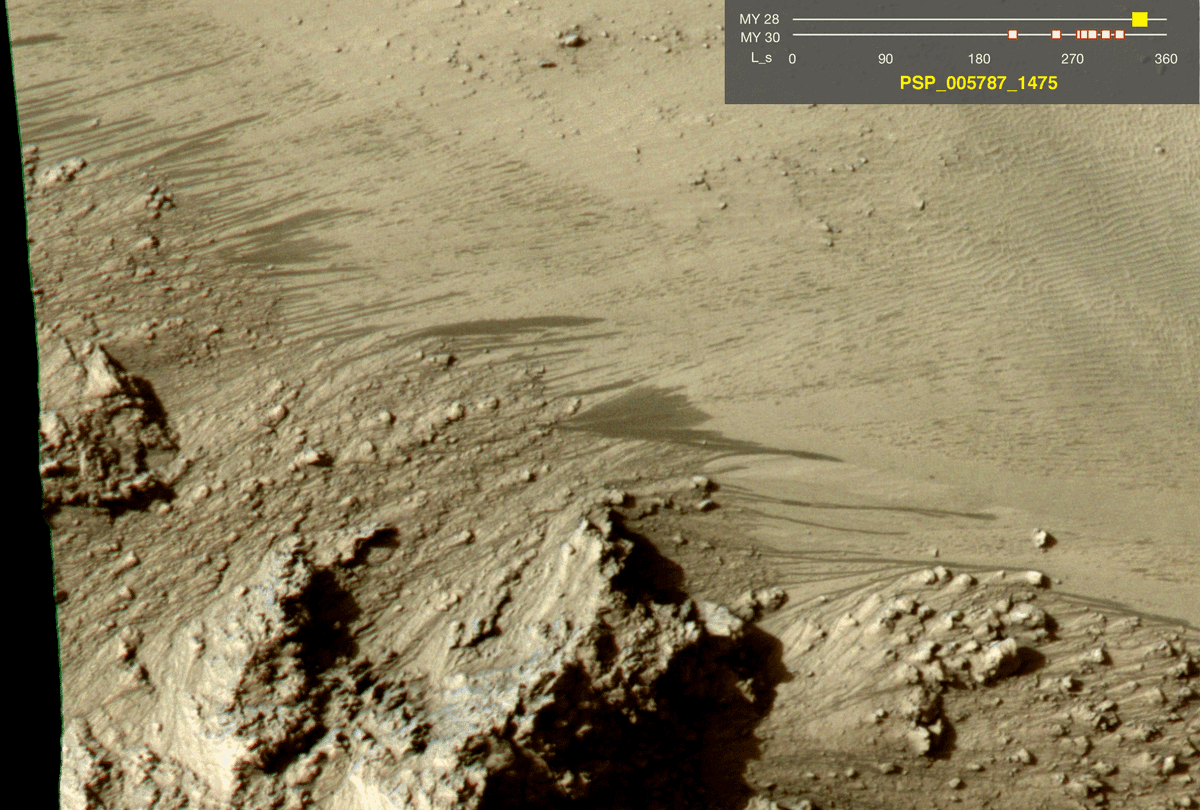Image resolution: width=1200 pixels, height=810 pixels.
Task: Select the 360 tick mark label
Action: (1164, 57)
